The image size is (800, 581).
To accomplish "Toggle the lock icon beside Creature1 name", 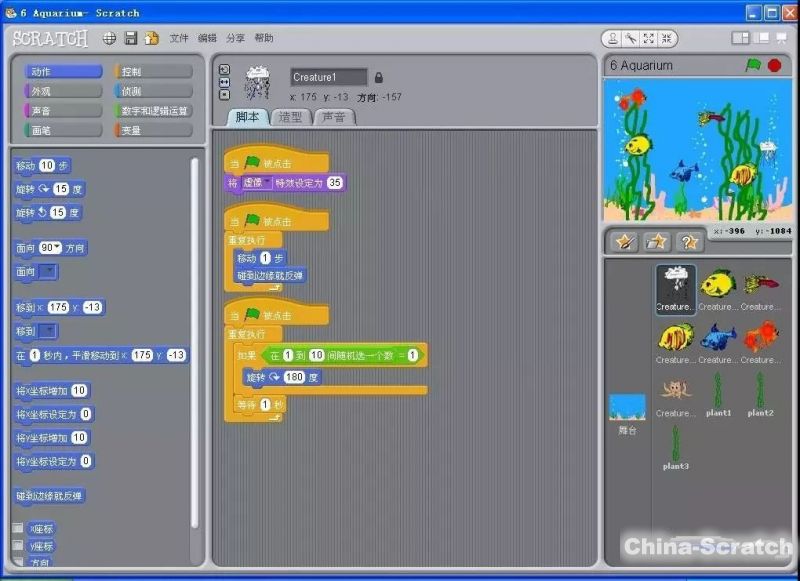I will (378, 77).
